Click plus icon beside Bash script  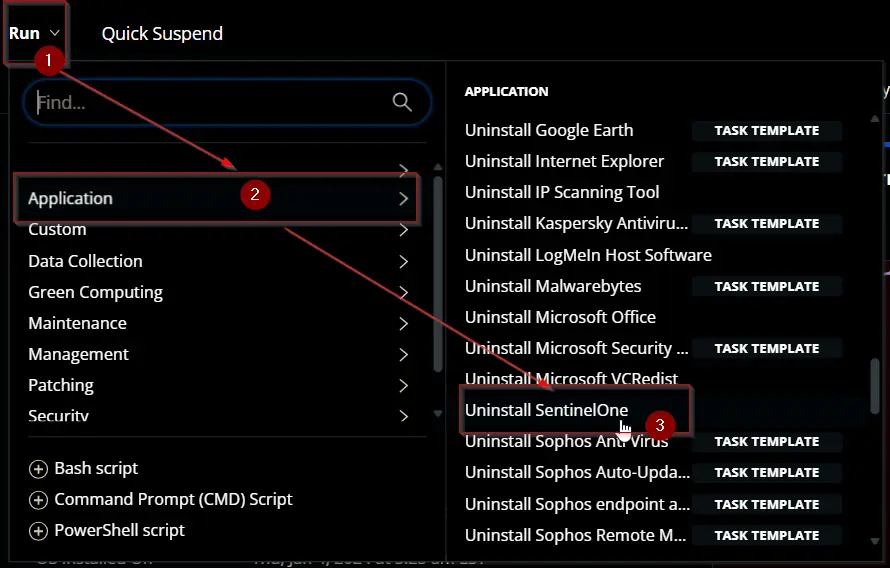pyautogui.click(x=38, y=469)
